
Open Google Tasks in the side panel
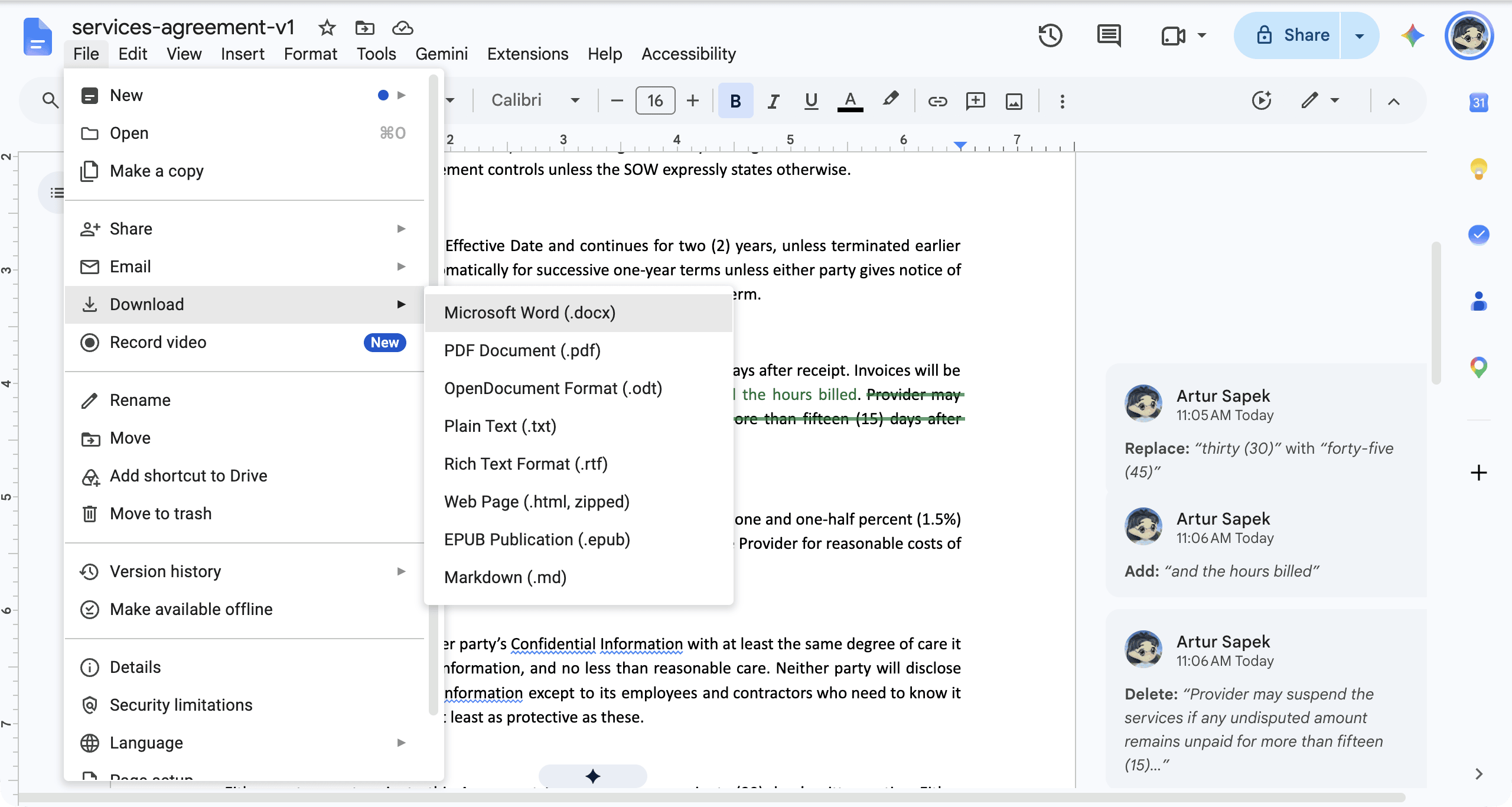click(1478, 235)
